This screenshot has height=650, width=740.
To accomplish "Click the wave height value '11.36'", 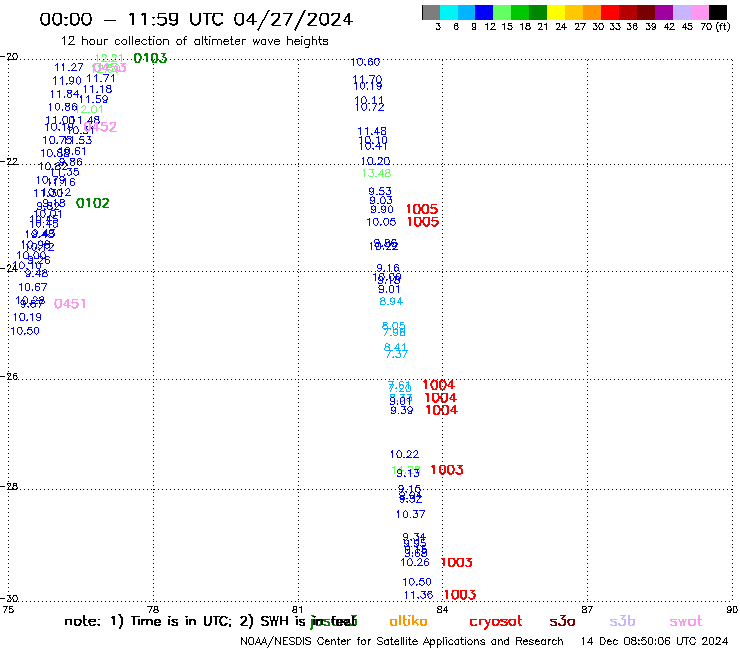I will pos(419,595).
